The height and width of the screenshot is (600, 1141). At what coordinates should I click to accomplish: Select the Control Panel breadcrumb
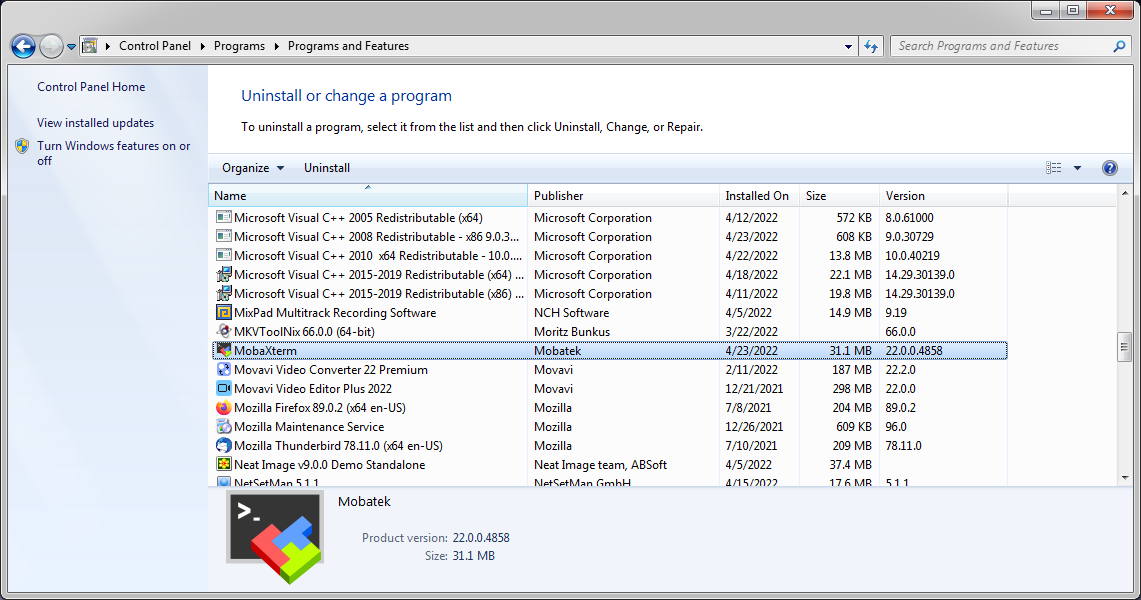tap(155, 46)
